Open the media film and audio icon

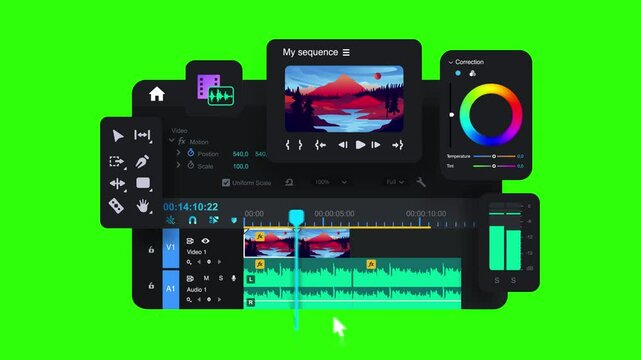[215, 90]
